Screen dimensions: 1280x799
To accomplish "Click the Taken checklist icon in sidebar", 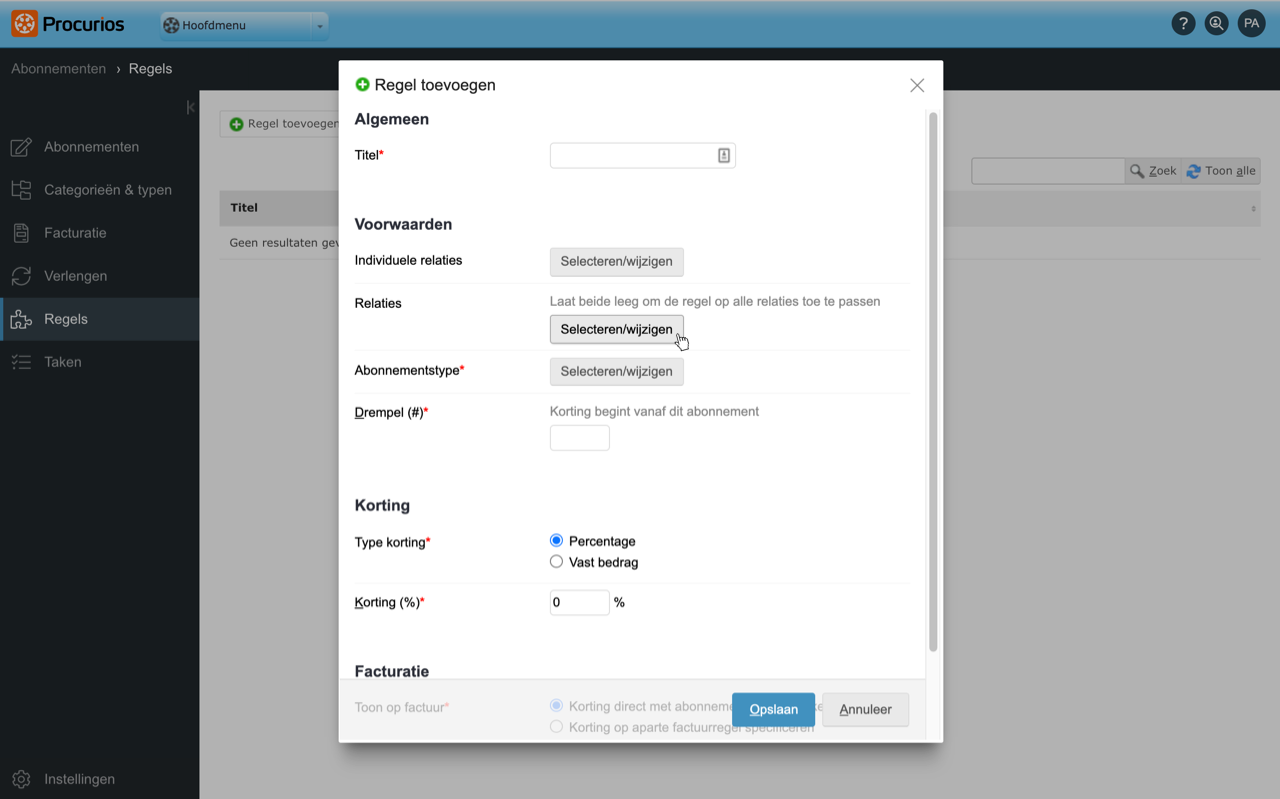I will click(21, 362).
